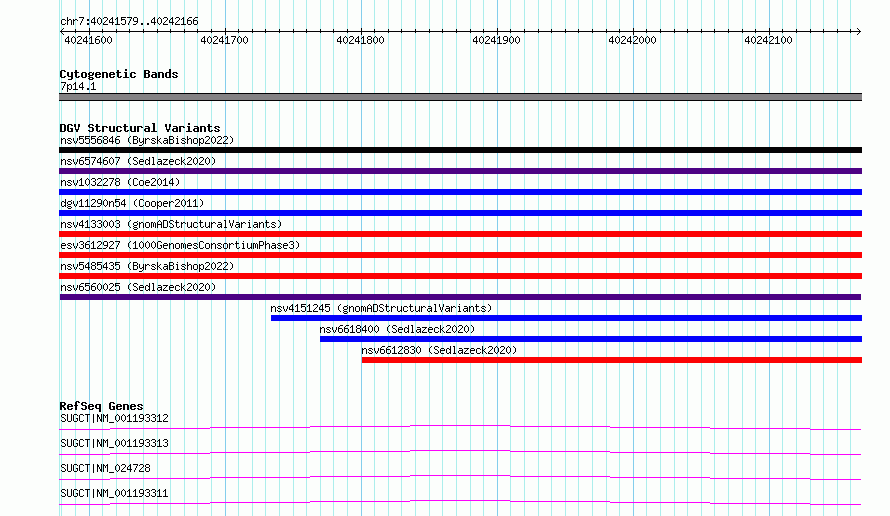
Task: Open variant nsv5556846 (ByrskaBishop2022) label
Action: [x=147, y=140]
